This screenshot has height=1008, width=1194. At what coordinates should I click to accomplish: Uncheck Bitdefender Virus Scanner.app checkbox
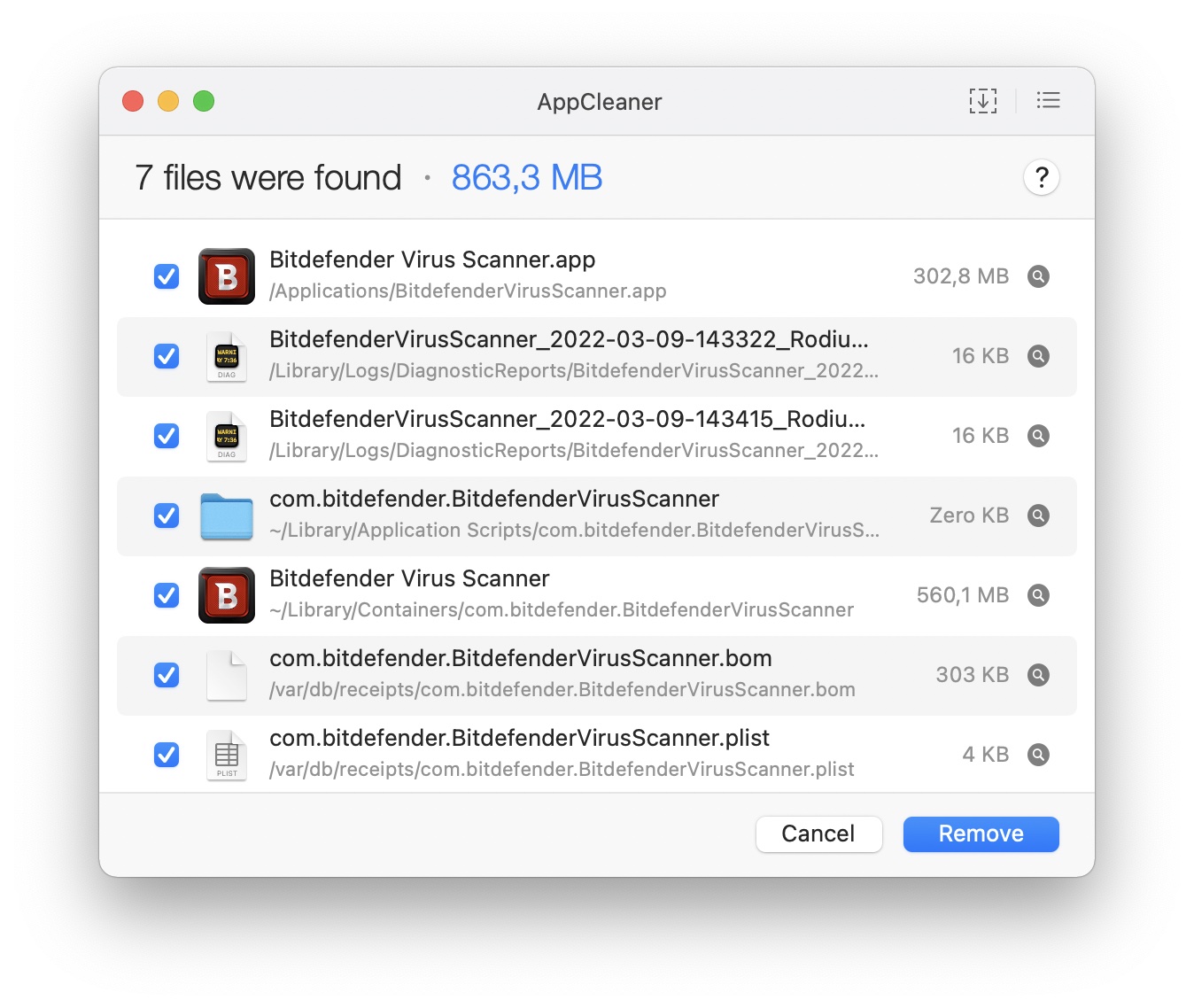[x=167, y=276]
